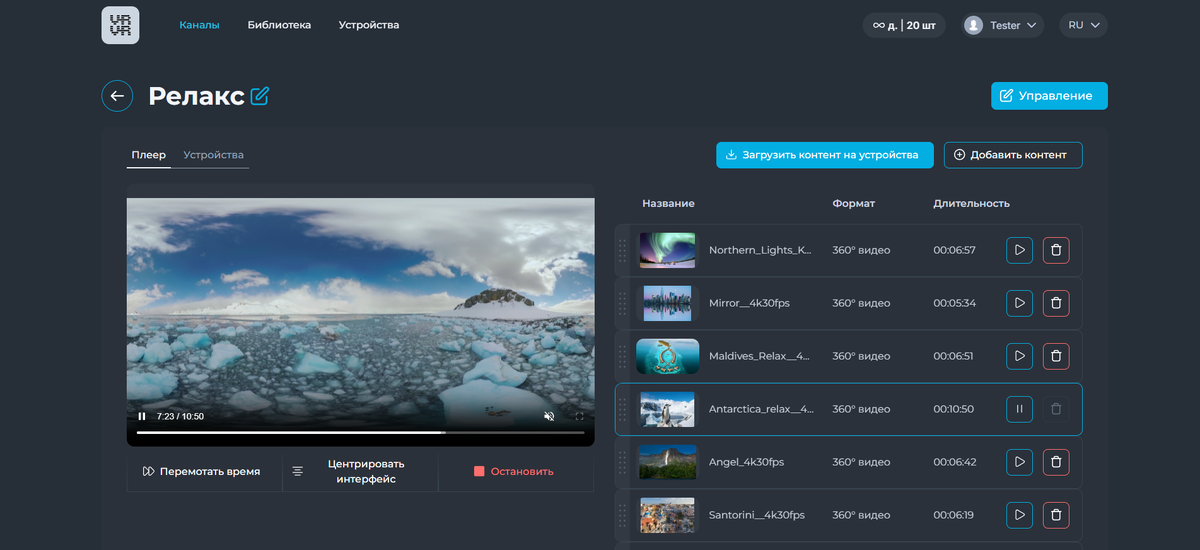This screenshot has width=1200, height=550.
Task: Select the Maldives_Relax thumbnail
Action: pyautogui.click(x=667, y=356)
